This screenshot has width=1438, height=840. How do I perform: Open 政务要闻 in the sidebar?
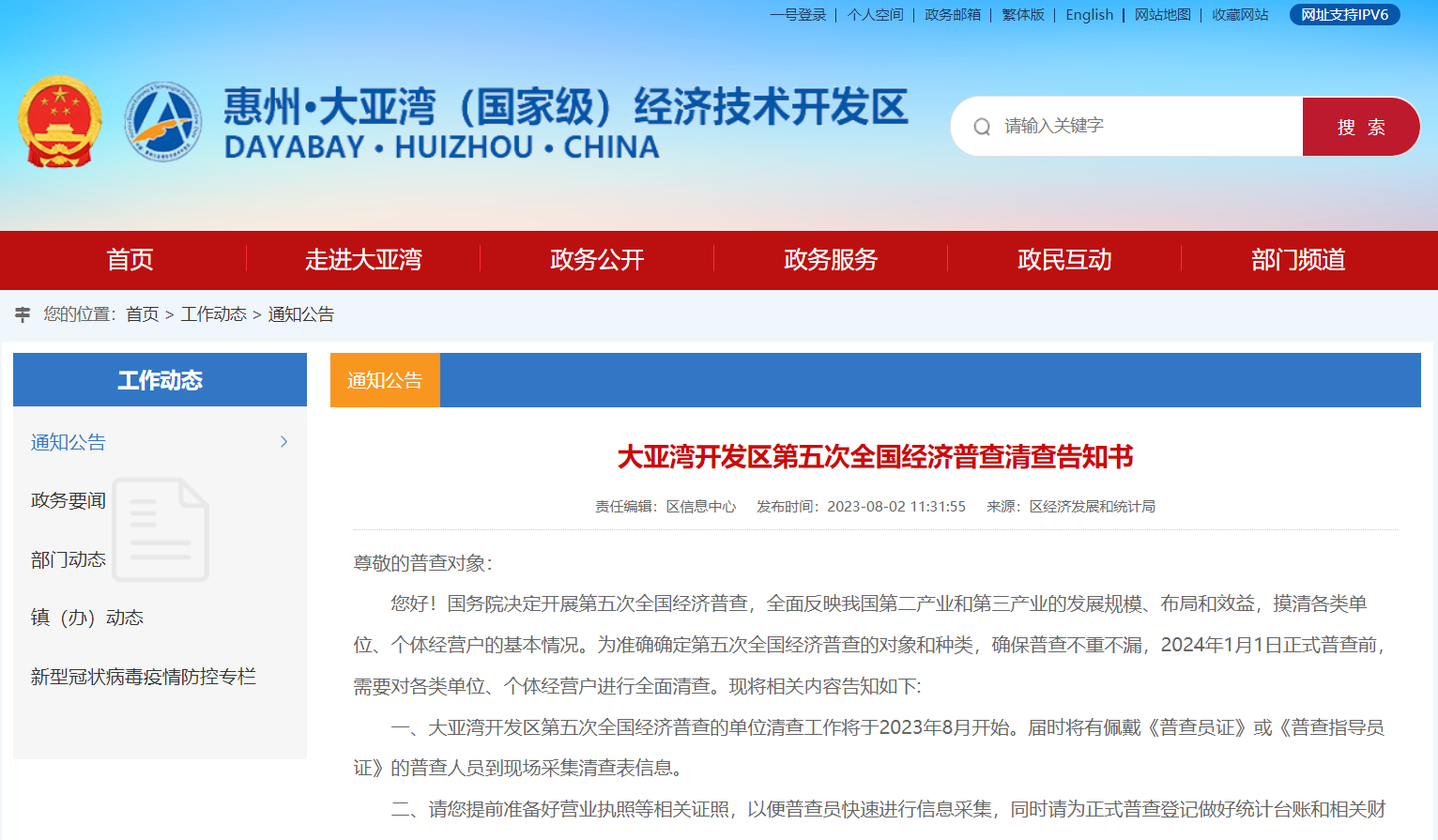pos(69,501)
